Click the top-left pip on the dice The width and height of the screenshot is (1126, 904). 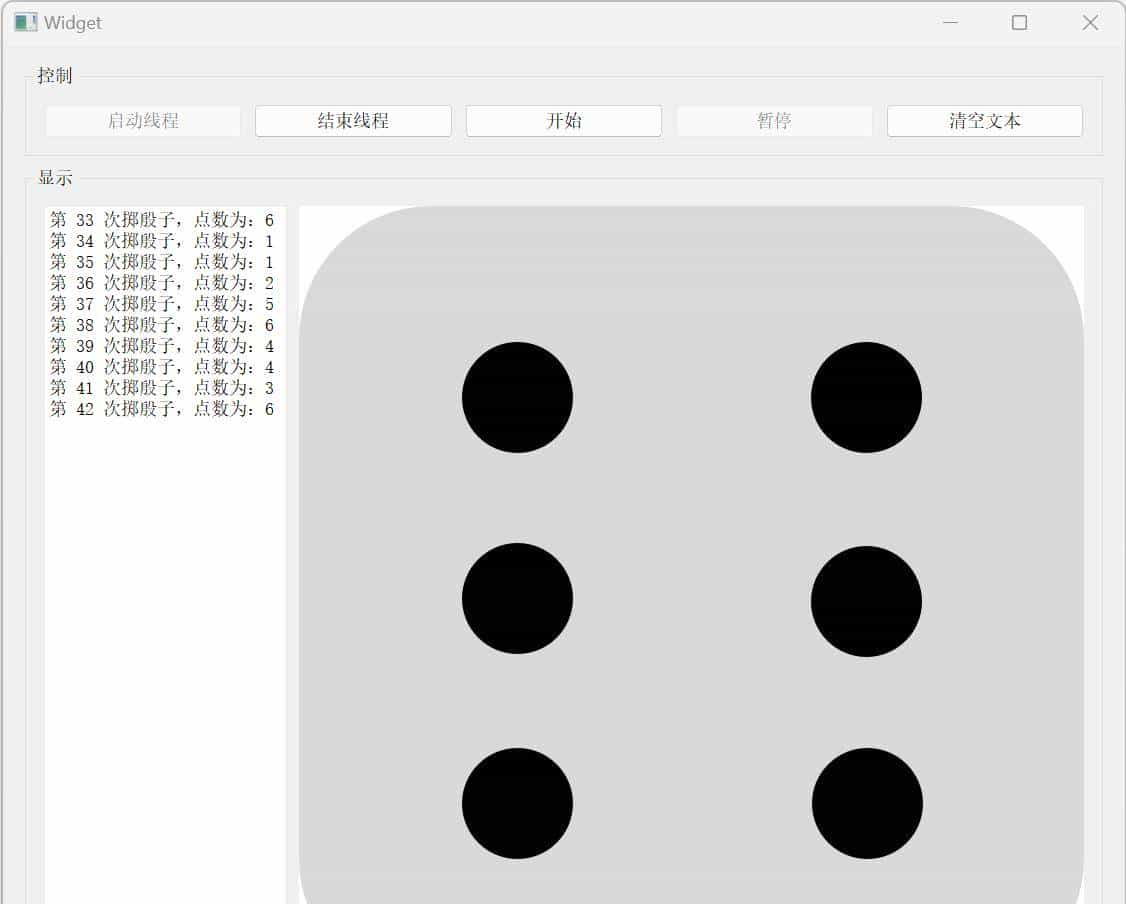(x=516, y=396)
